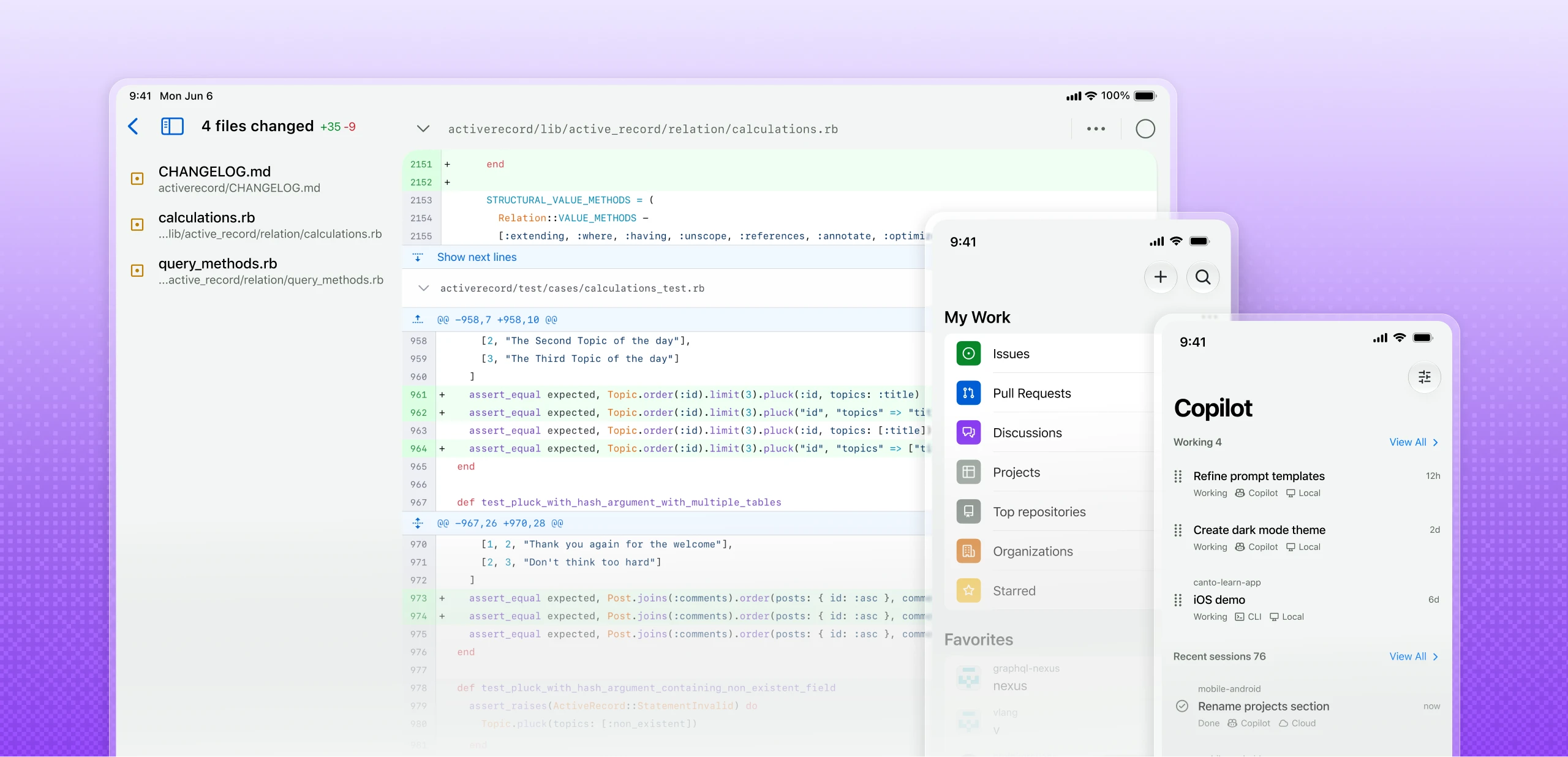Tap the Starred star icon
Viewport: 1568px width, 757px height.
coord(968,590)
